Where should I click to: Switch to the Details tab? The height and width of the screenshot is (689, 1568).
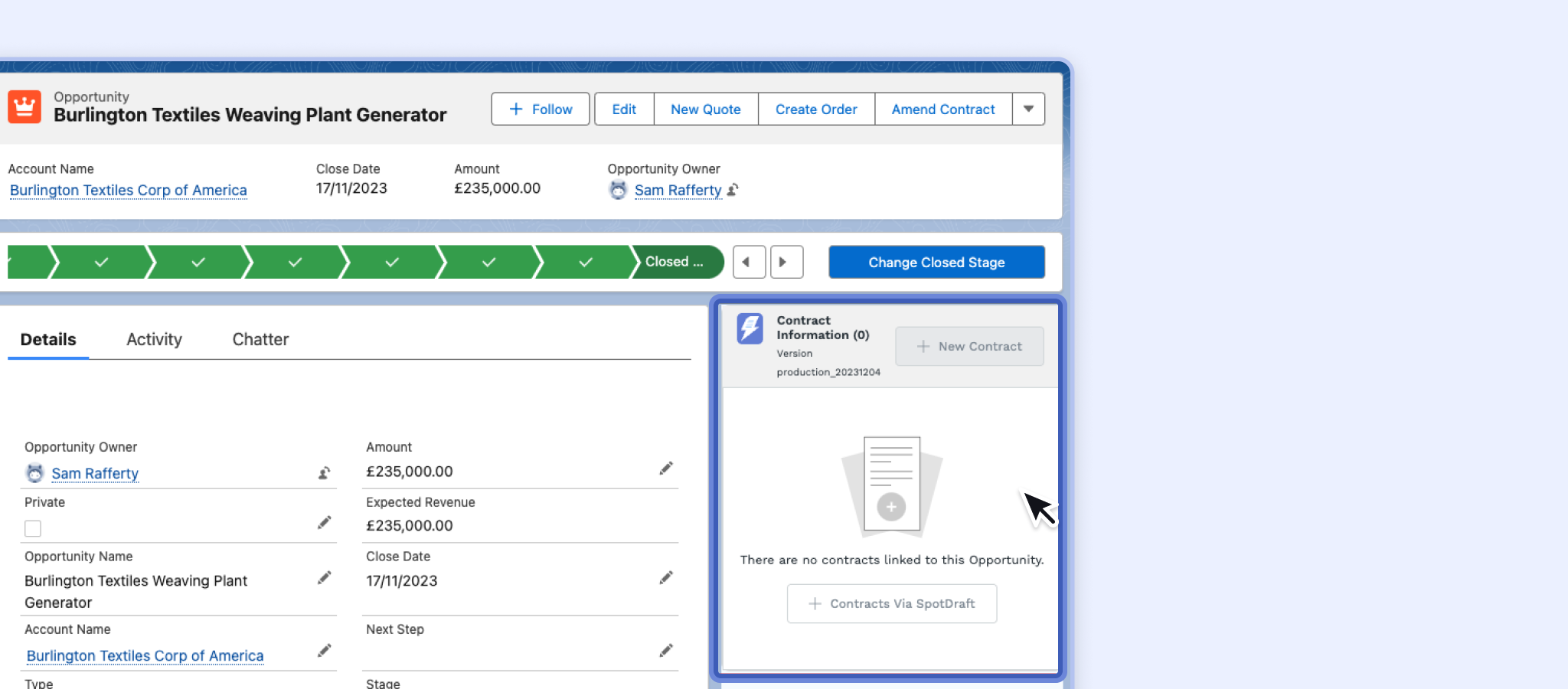[48, 339]
